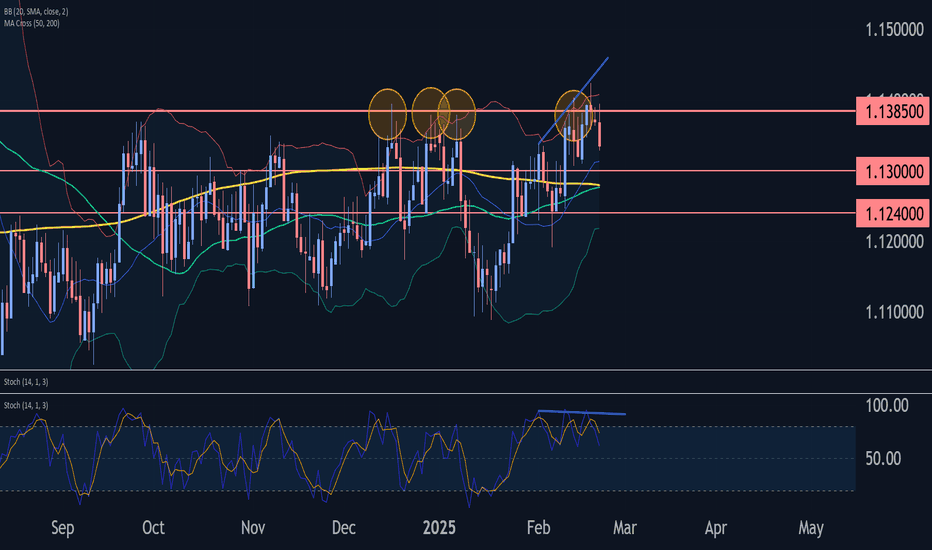Screen dimensions: 932x550
Task: Click the upper Stoch (14, 1, 3) pane label
Action: click(26, 382)
